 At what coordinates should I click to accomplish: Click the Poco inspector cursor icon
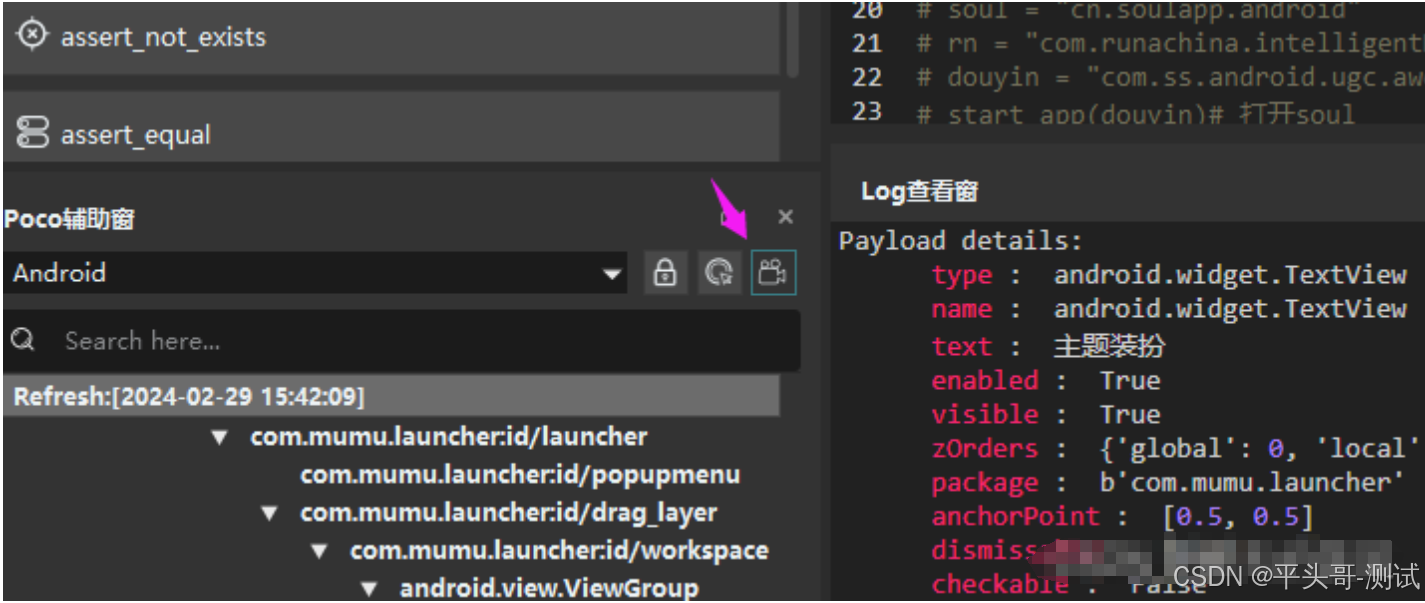tap(719, 273)
